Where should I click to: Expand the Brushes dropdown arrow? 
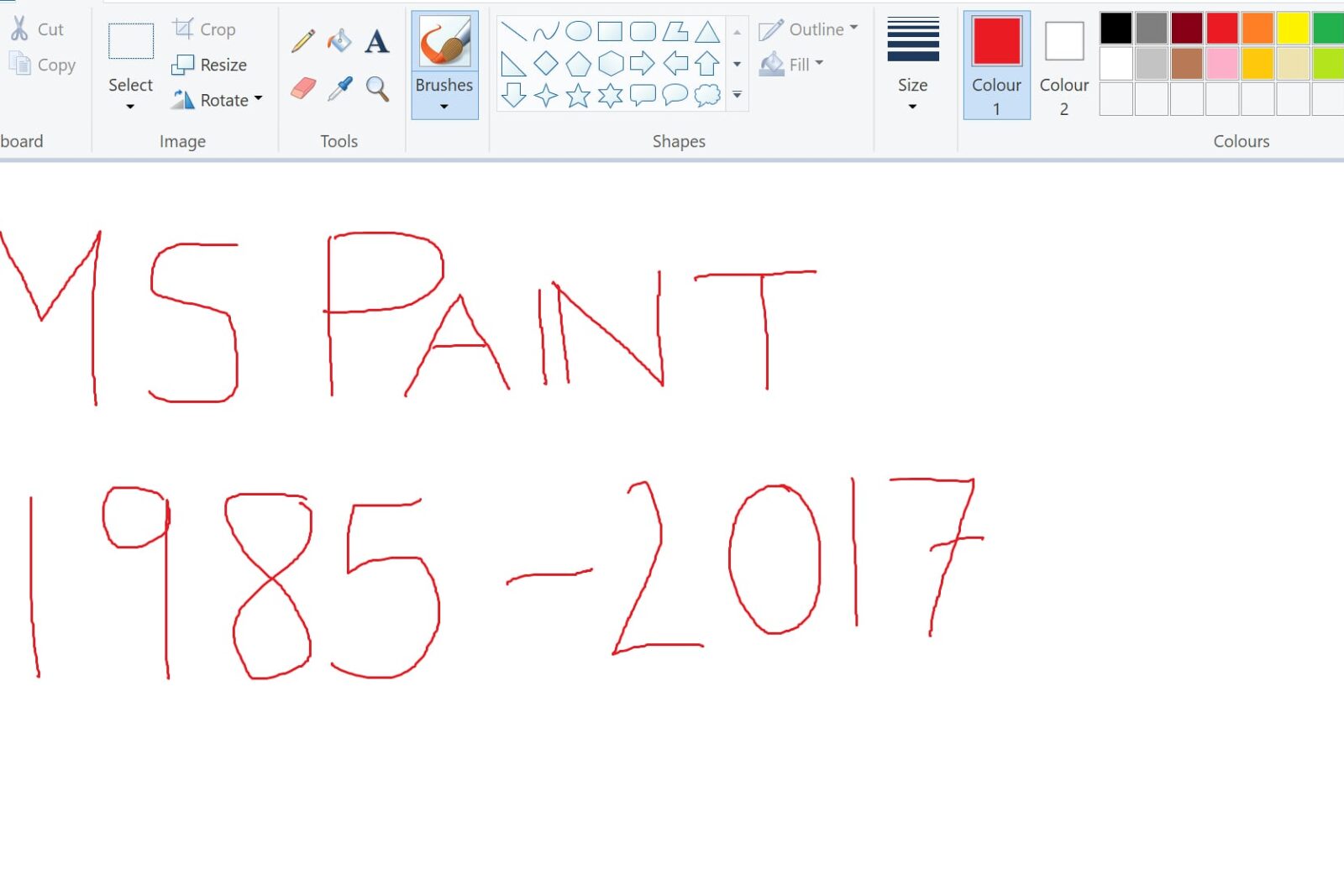point(444,107)
